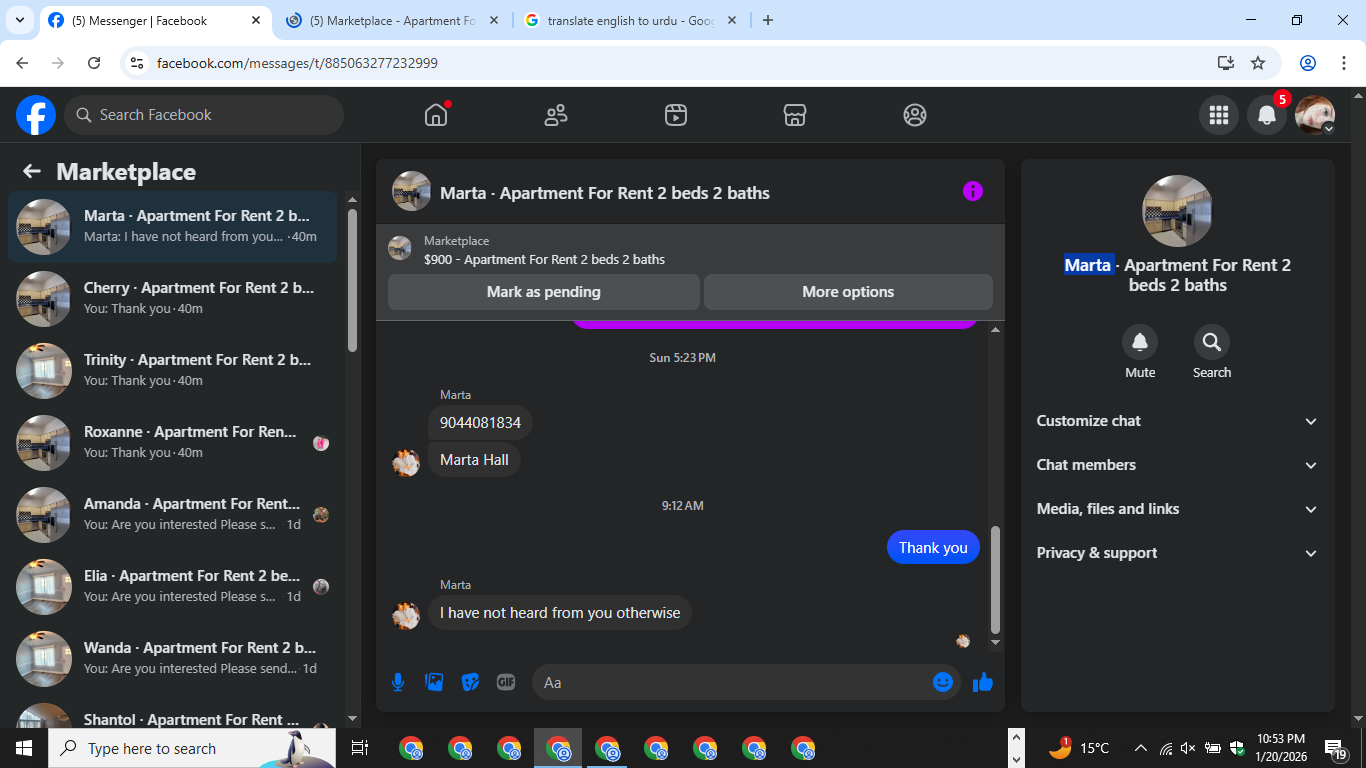1366x768 pixels.
Task: Bookmark this tab with the star
Action: (1258, 63)
